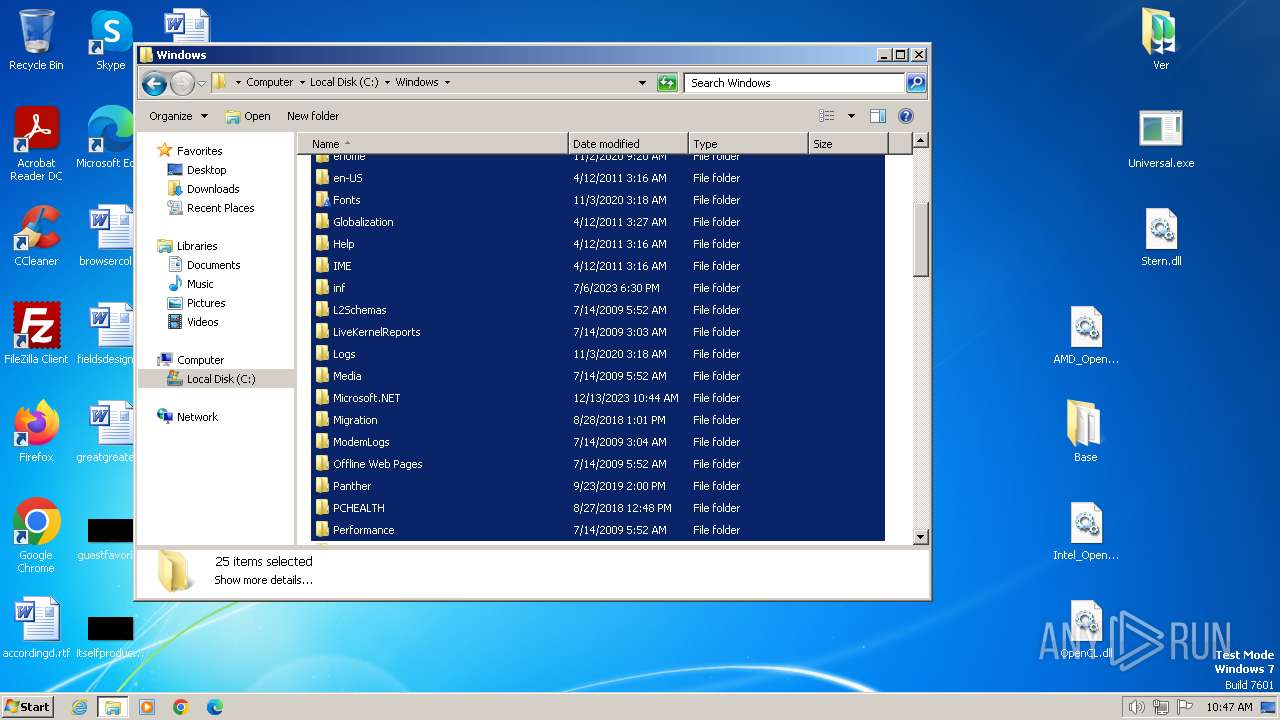Click the Open button in the toolbar
Screen dimensions: 1280x720
click(x=248, y=116)
